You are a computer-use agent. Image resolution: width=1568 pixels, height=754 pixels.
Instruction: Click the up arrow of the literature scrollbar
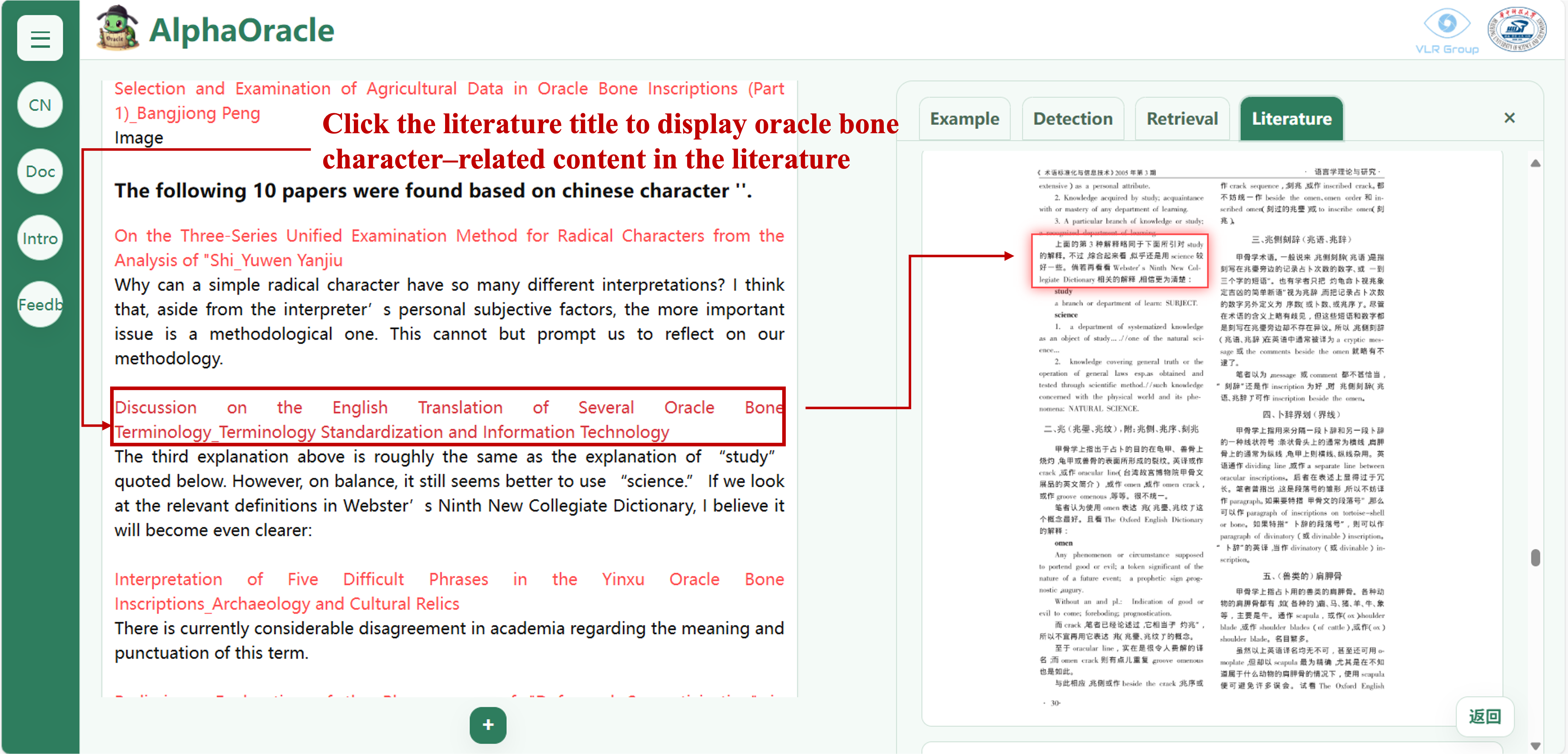(1536, 163)
